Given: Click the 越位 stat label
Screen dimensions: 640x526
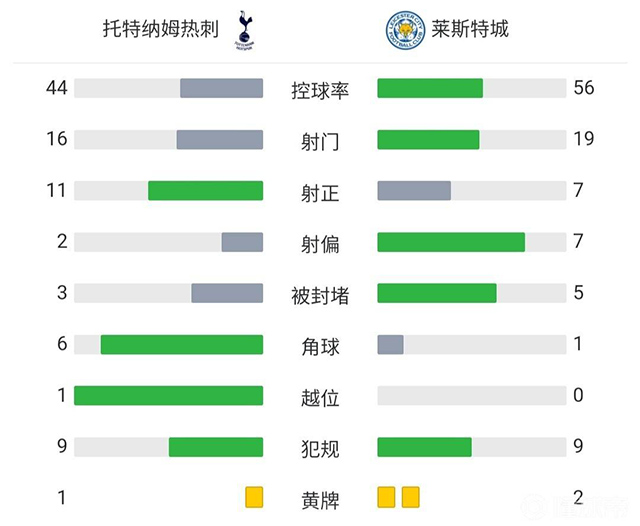Looking at the screenshot, I should (x=320, y=398).
